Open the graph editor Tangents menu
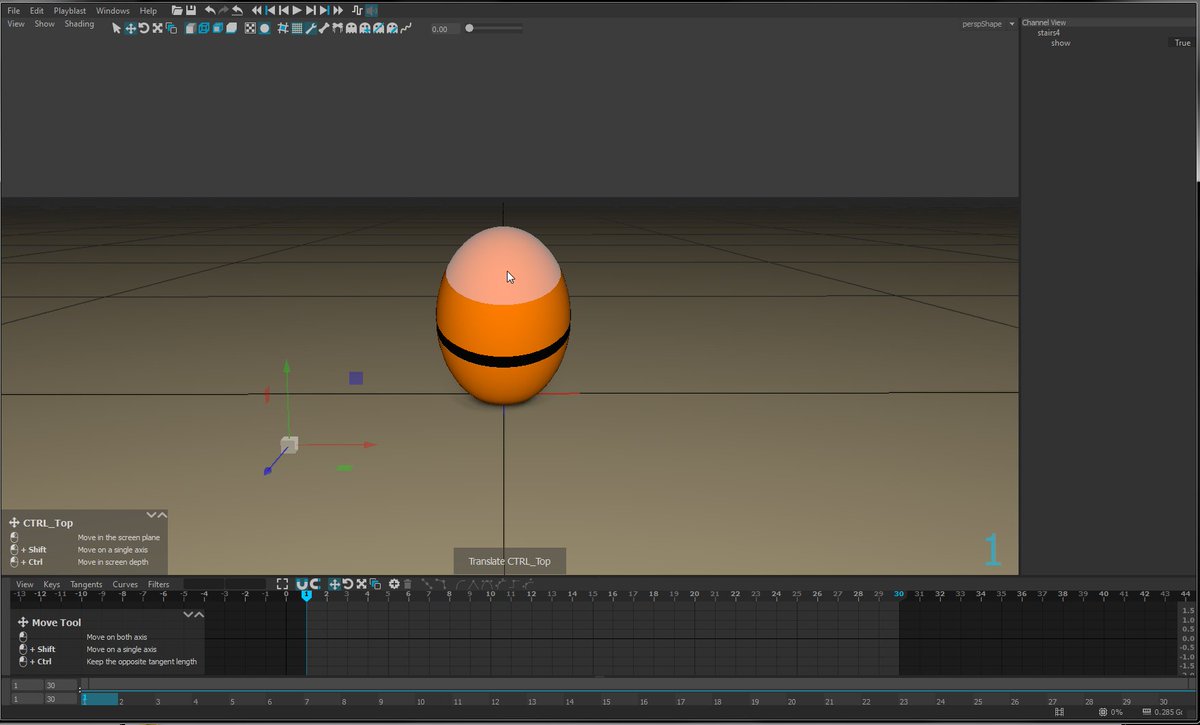The height and width of the screenshot is (725, 1200). [x=86, y=584]
